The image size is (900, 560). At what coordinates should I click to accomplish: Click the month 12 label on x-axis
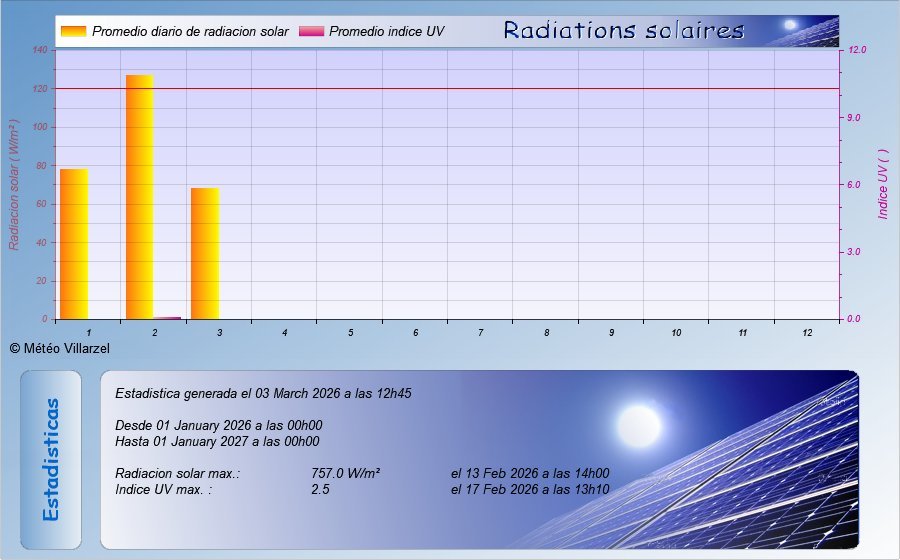pyautogui.click(x=806, y=332)
